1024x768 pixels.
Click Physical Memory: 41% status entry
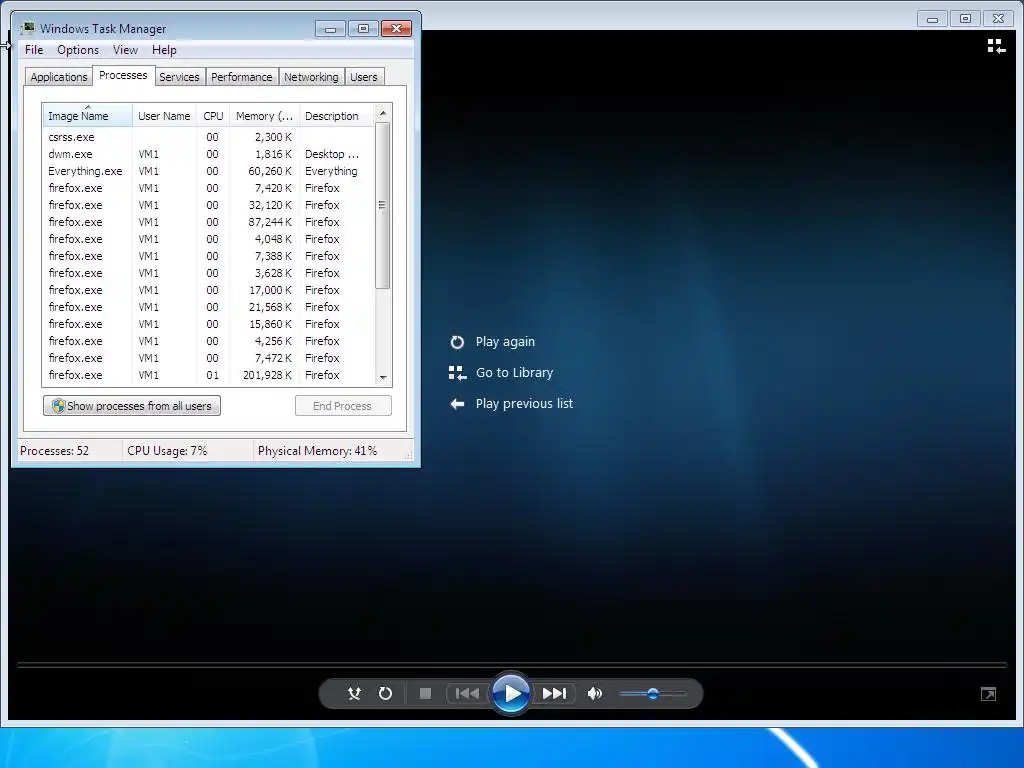(x=317, y=451)
